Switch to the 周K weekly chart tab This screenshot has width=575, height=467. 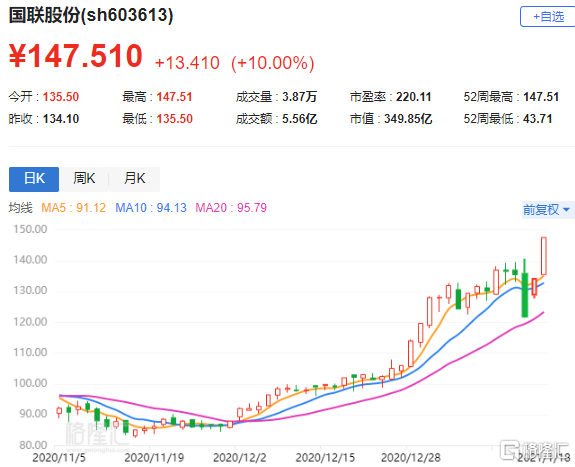[84, 179]
